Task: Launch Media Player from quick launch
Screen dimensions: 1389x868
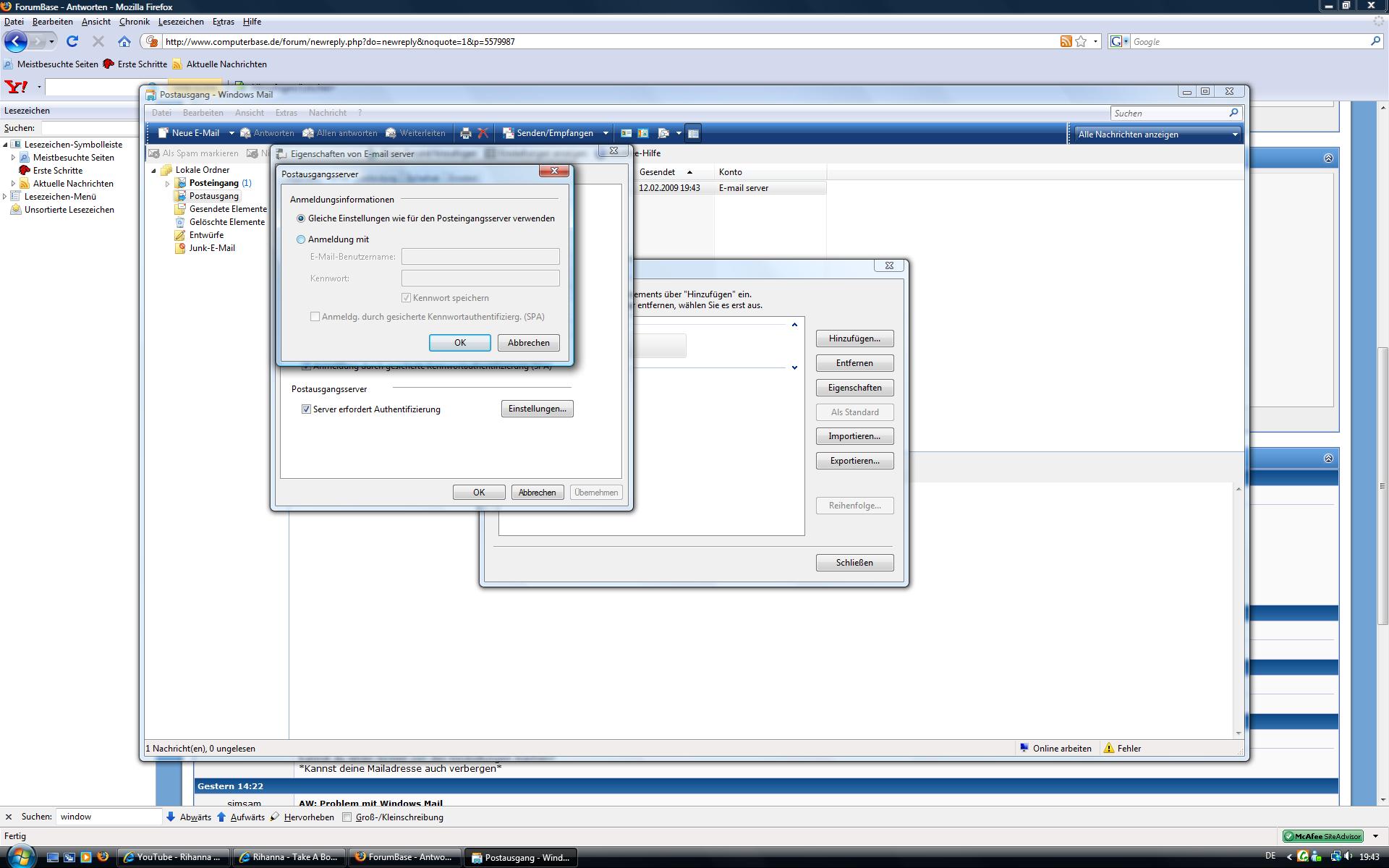Action: 86,857
